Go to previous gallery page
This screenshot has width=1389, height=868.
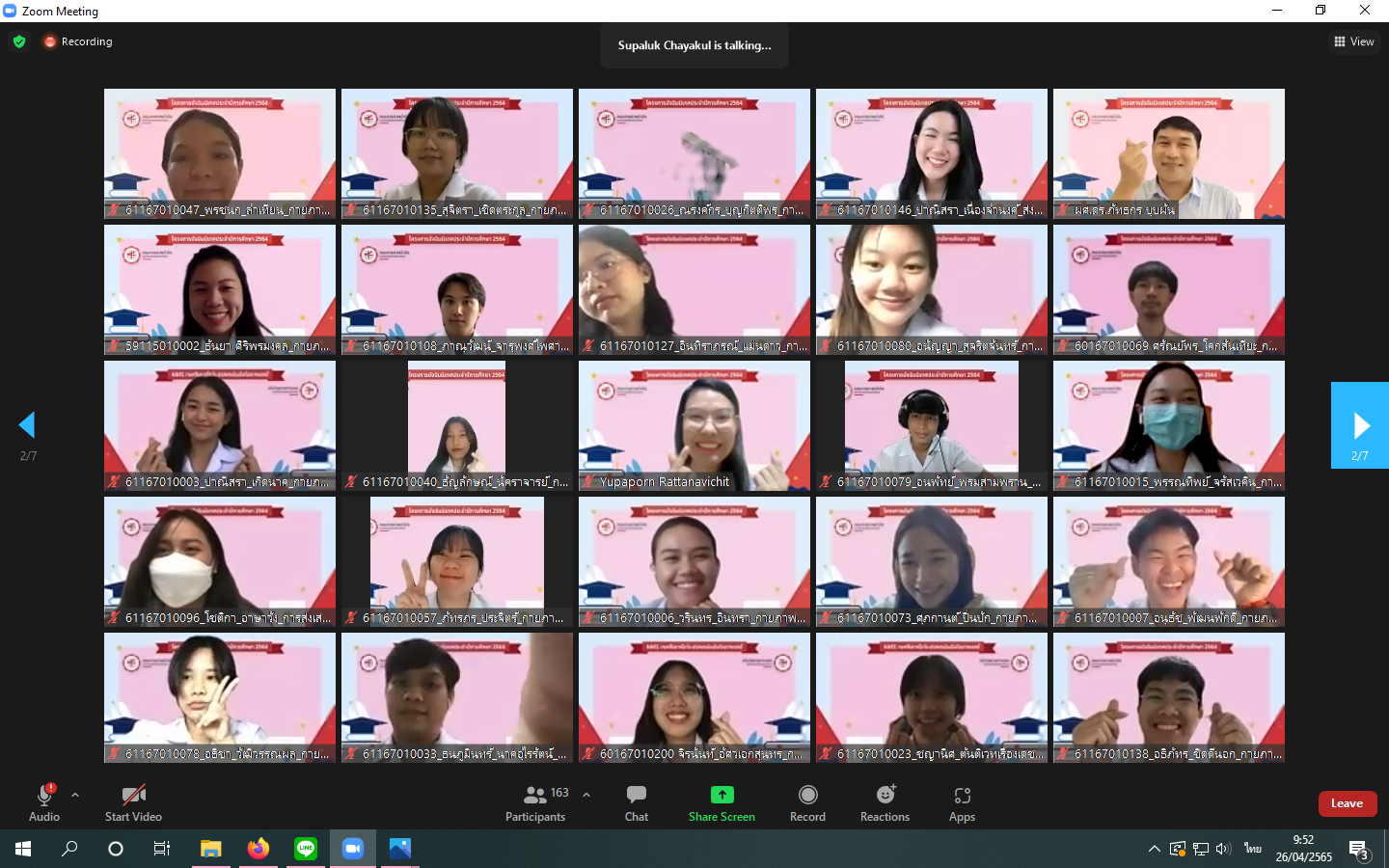tap(27, 425)
